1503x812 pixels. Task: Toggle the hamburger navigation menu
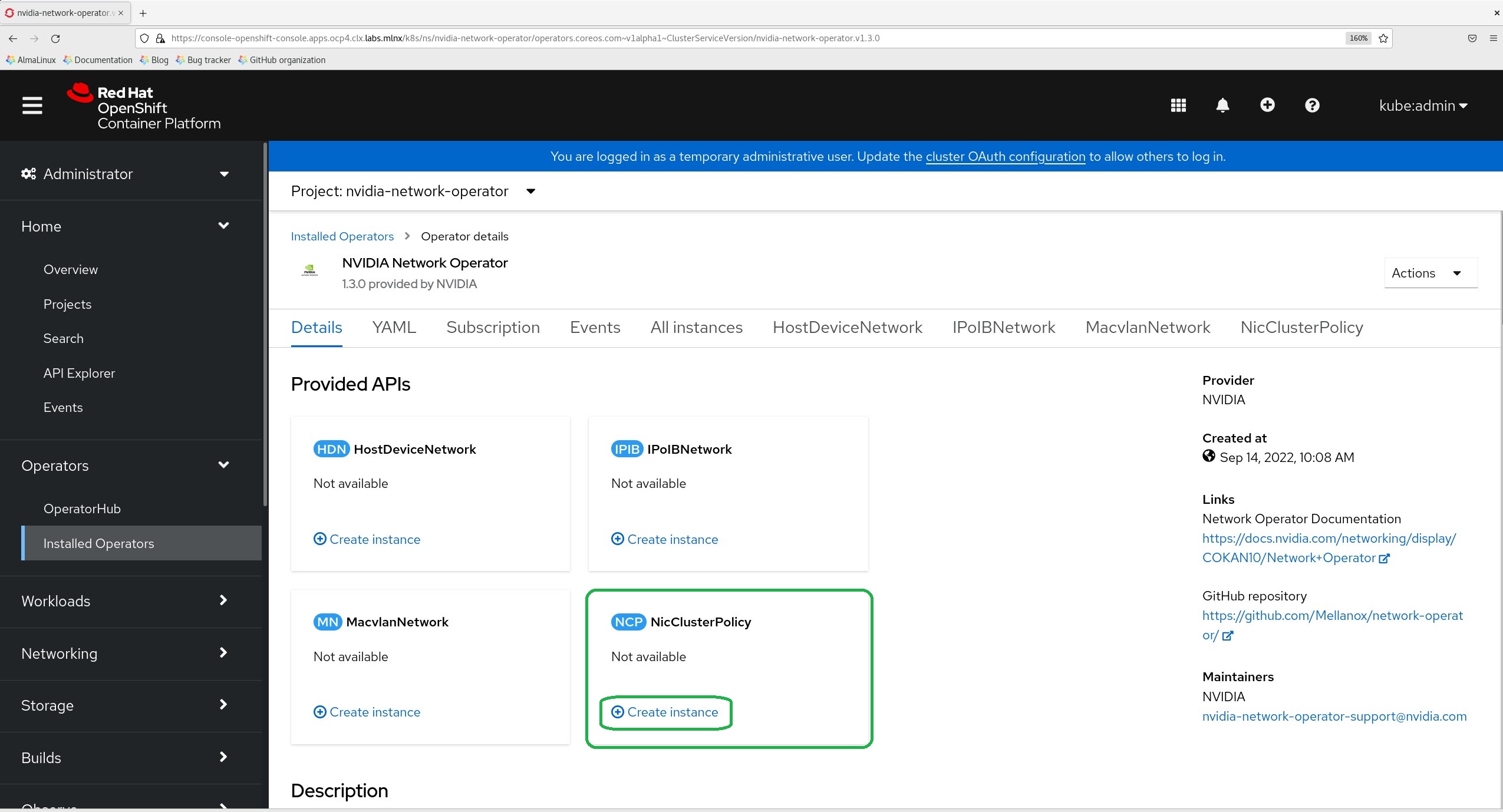click(x=32, y=105)
